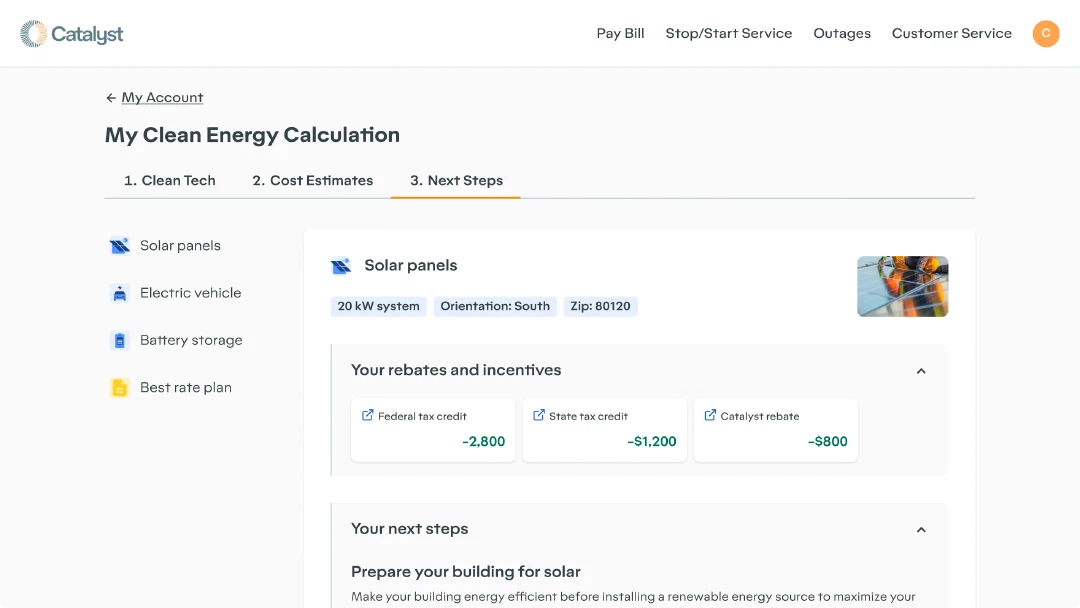The width and height of the screenshot is (1080, 608).
Task: Click the back arrow beside My Account
Action: click(x=111, y=98)
